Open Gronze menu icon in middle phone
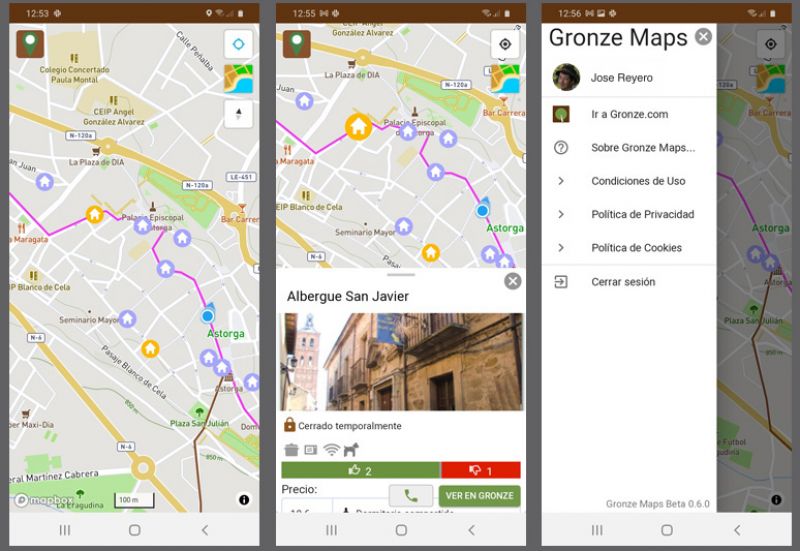Screen dimensions: 800x551 click(296, 44)
